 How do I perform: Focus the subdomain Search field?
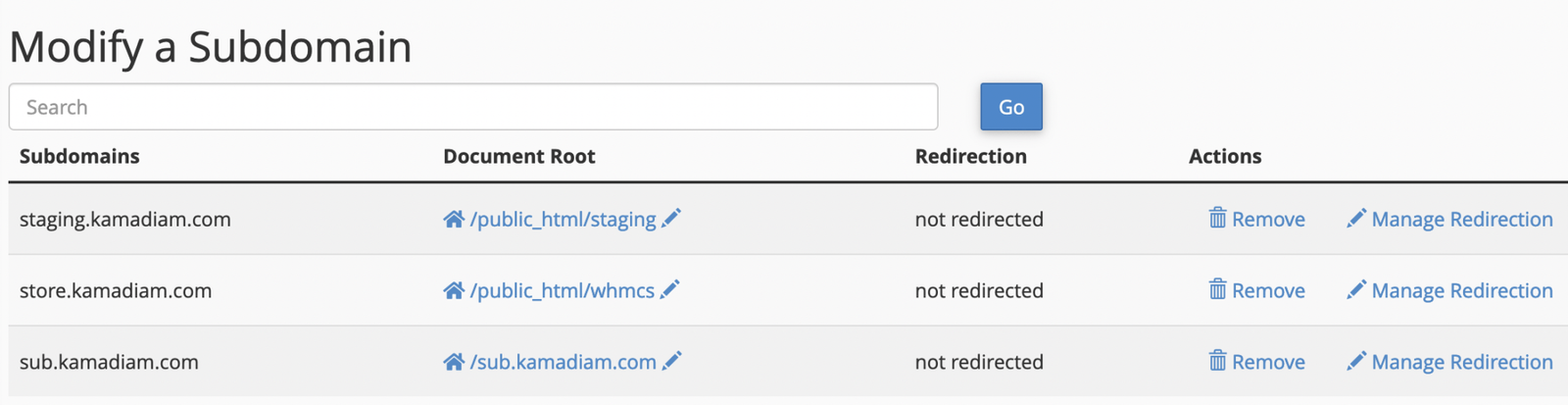(x=472, y=107)
